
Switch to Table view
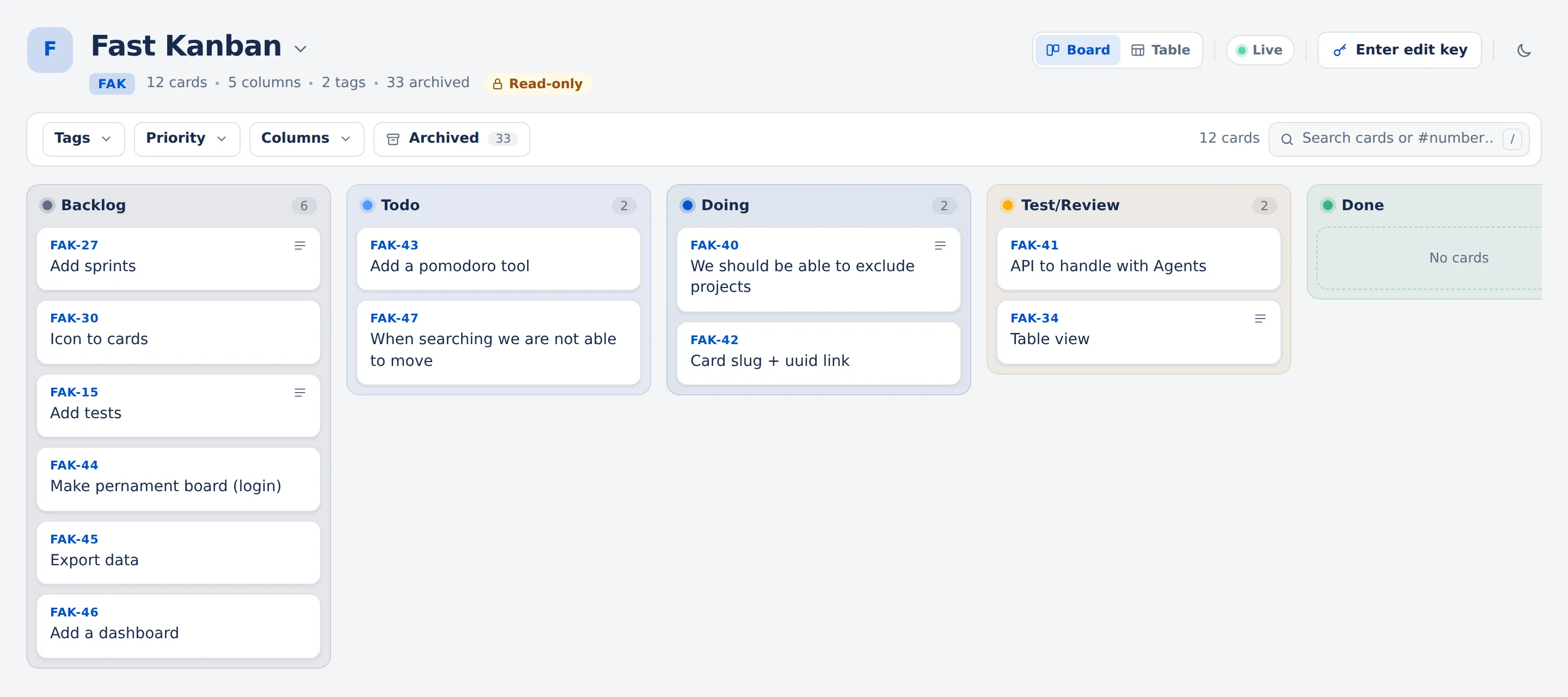pyautogui.click(x=1160, y=50)
